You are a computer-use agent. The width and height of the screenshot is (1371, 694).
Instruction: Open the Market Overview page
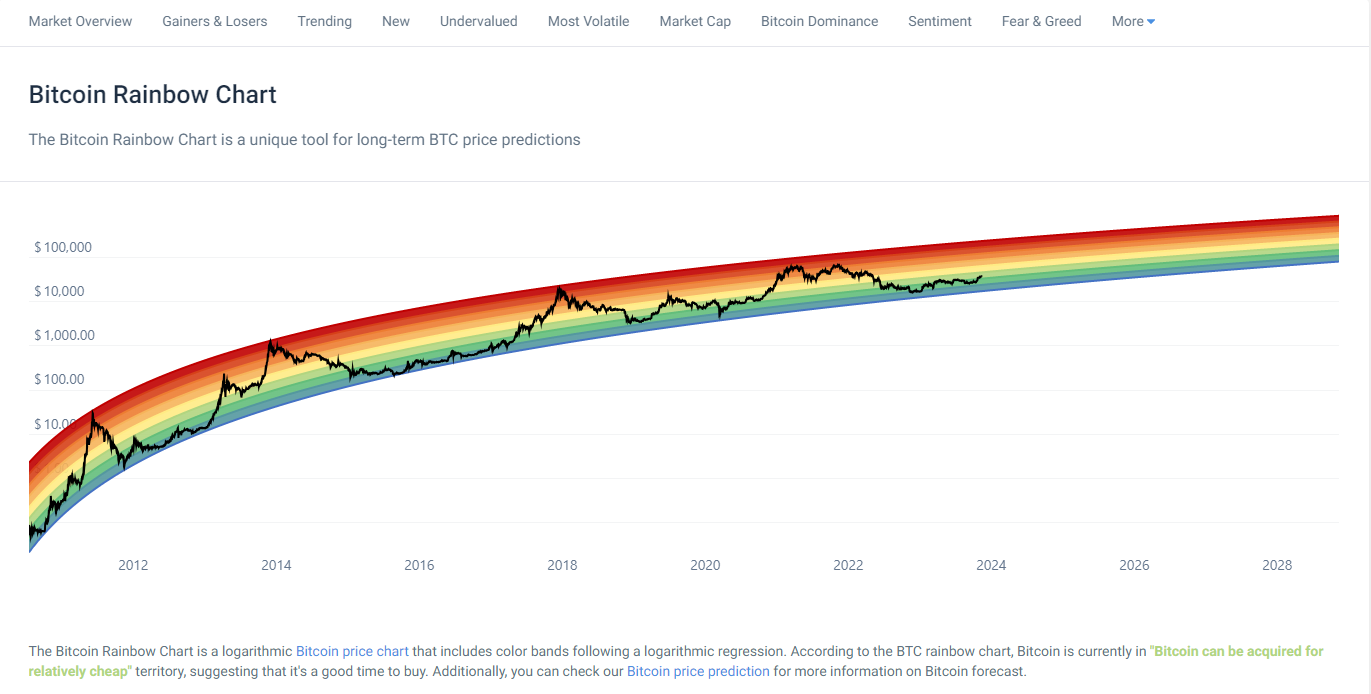point(80,21)
